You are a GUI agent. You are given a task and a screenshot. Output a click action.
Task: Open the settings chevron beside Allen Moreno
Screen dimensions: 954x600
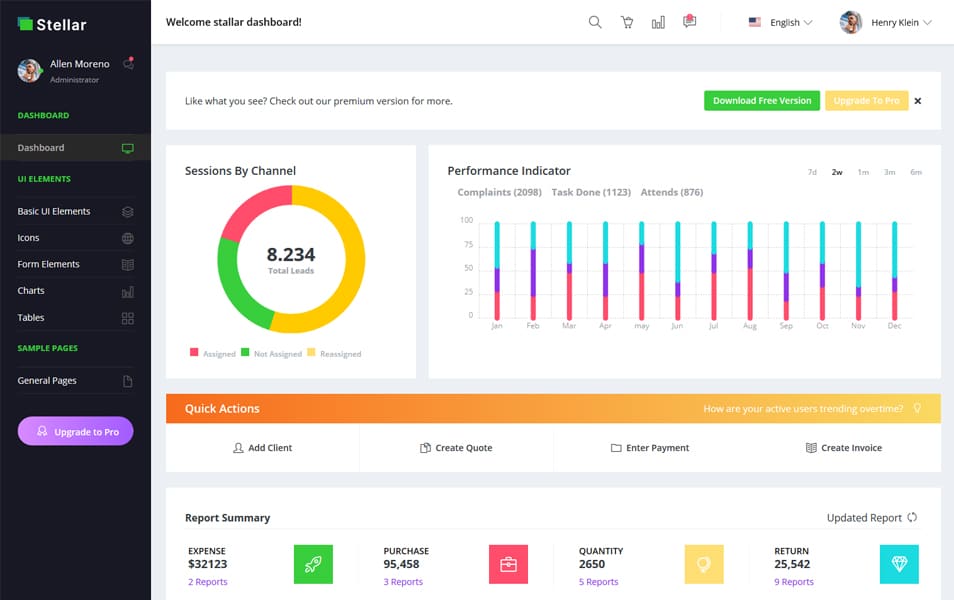[x=128, y=63]
